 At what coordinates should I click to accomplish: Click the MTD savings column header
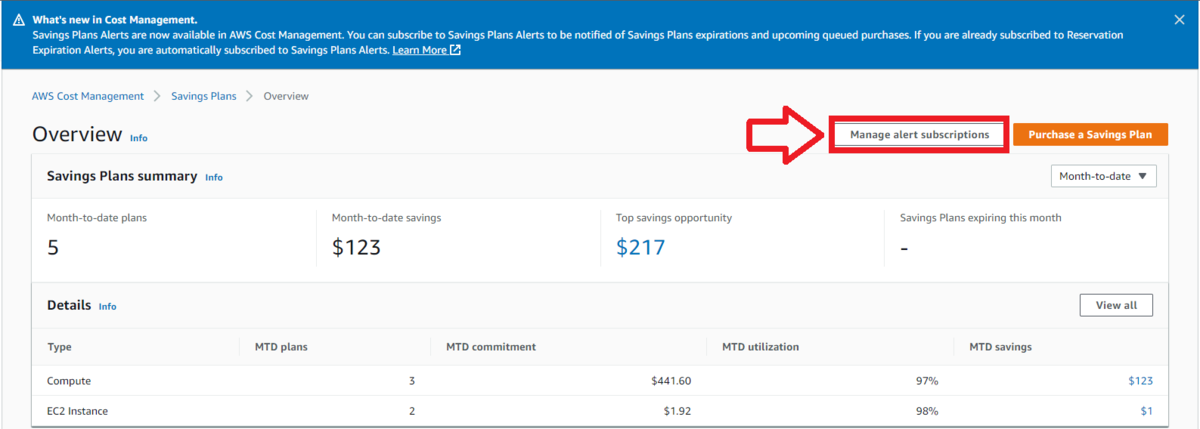pyautogui.click(x=1000, y=347)
